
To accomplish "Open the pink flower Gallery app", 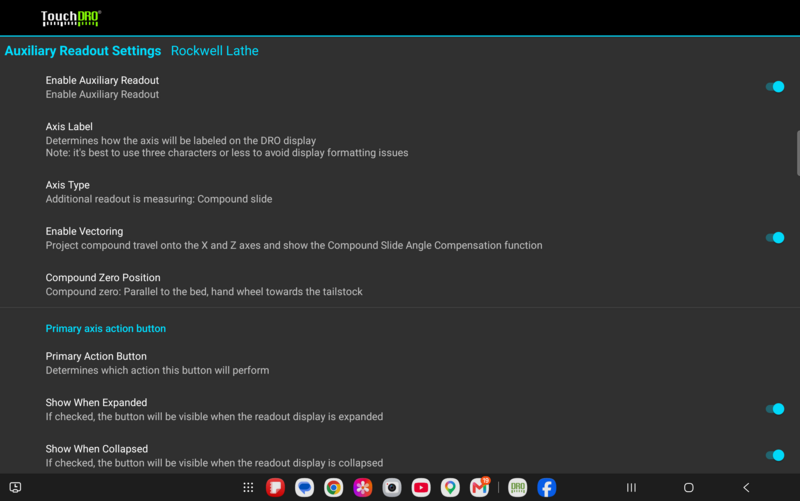I will [363, 488].
